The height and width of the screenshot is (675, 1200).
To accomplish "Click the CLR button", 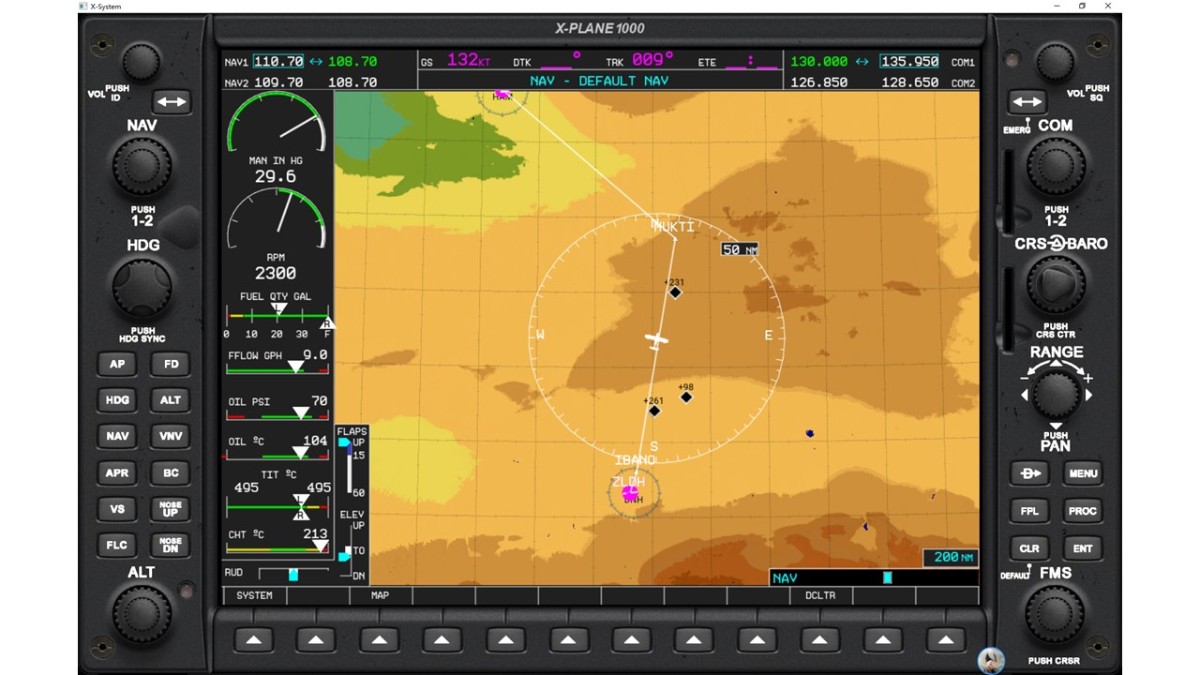I will pyautogui.click(x=1029, y=548).
